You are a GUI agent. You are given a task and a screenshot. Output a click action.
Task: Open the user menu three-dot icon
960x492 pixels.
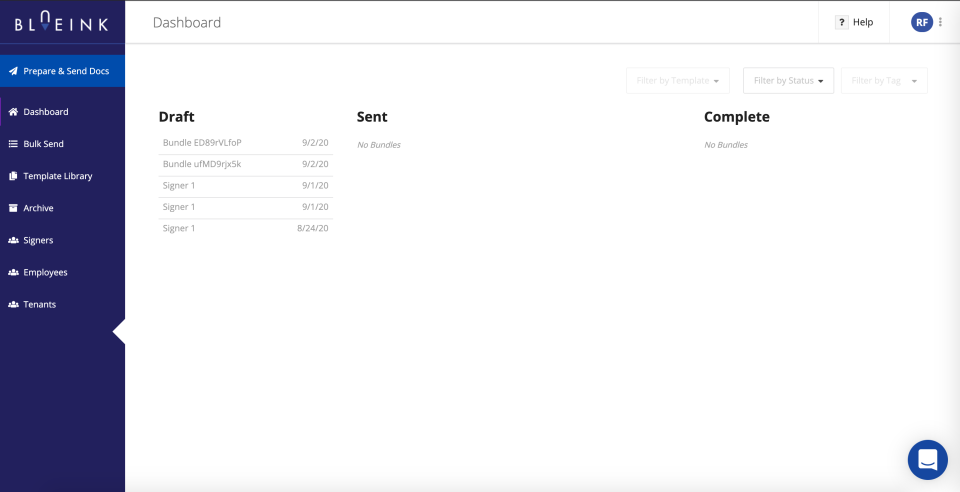[941, 22]
